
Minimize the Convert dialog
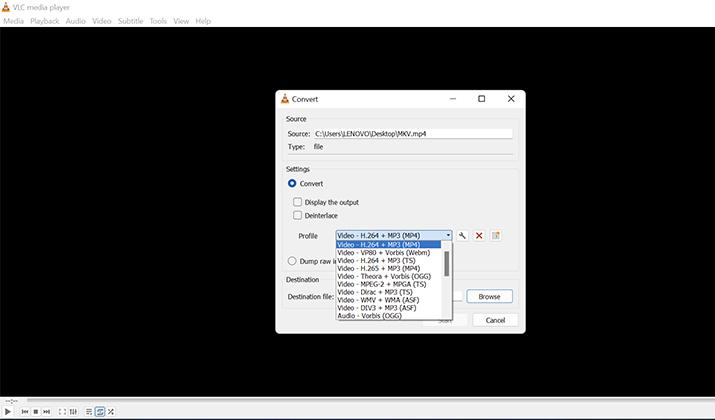tap(453, 99)
